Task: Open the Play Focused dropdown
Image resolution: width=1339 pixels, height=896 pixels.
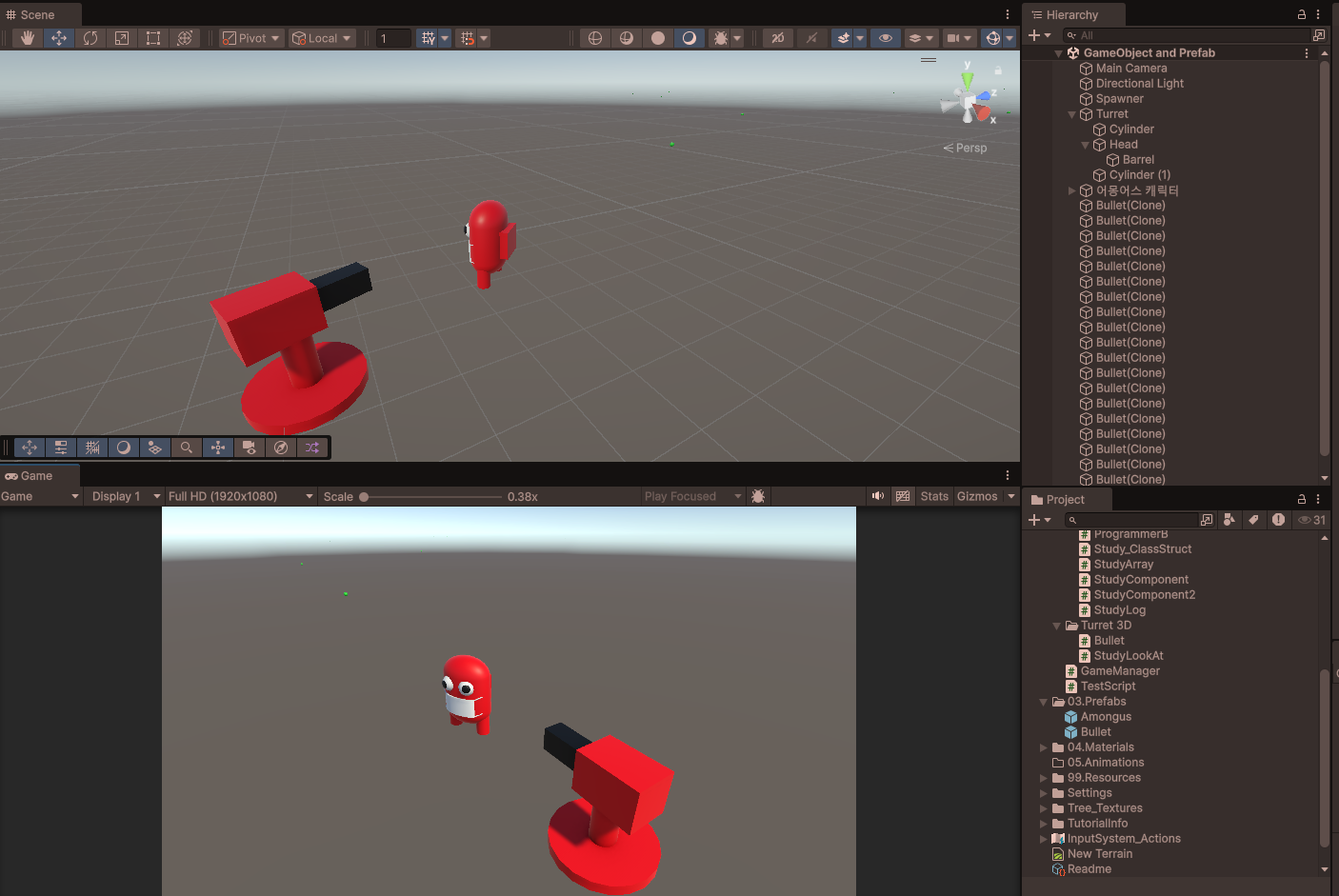Action: (692, 496)
